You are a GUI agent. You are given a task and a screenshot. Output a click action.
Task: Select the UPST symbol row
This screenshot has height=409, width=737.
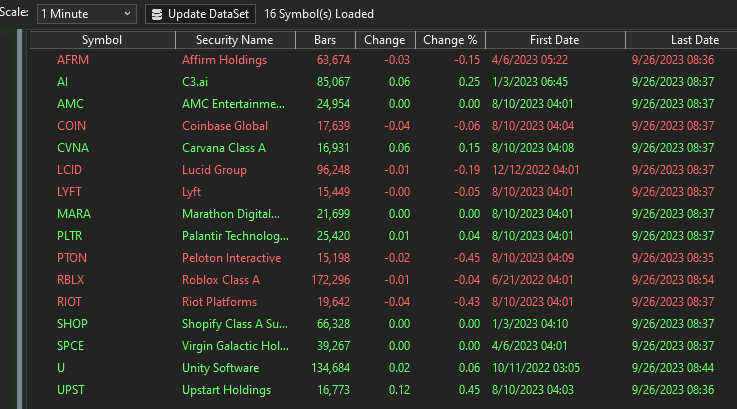pos(73,390)
